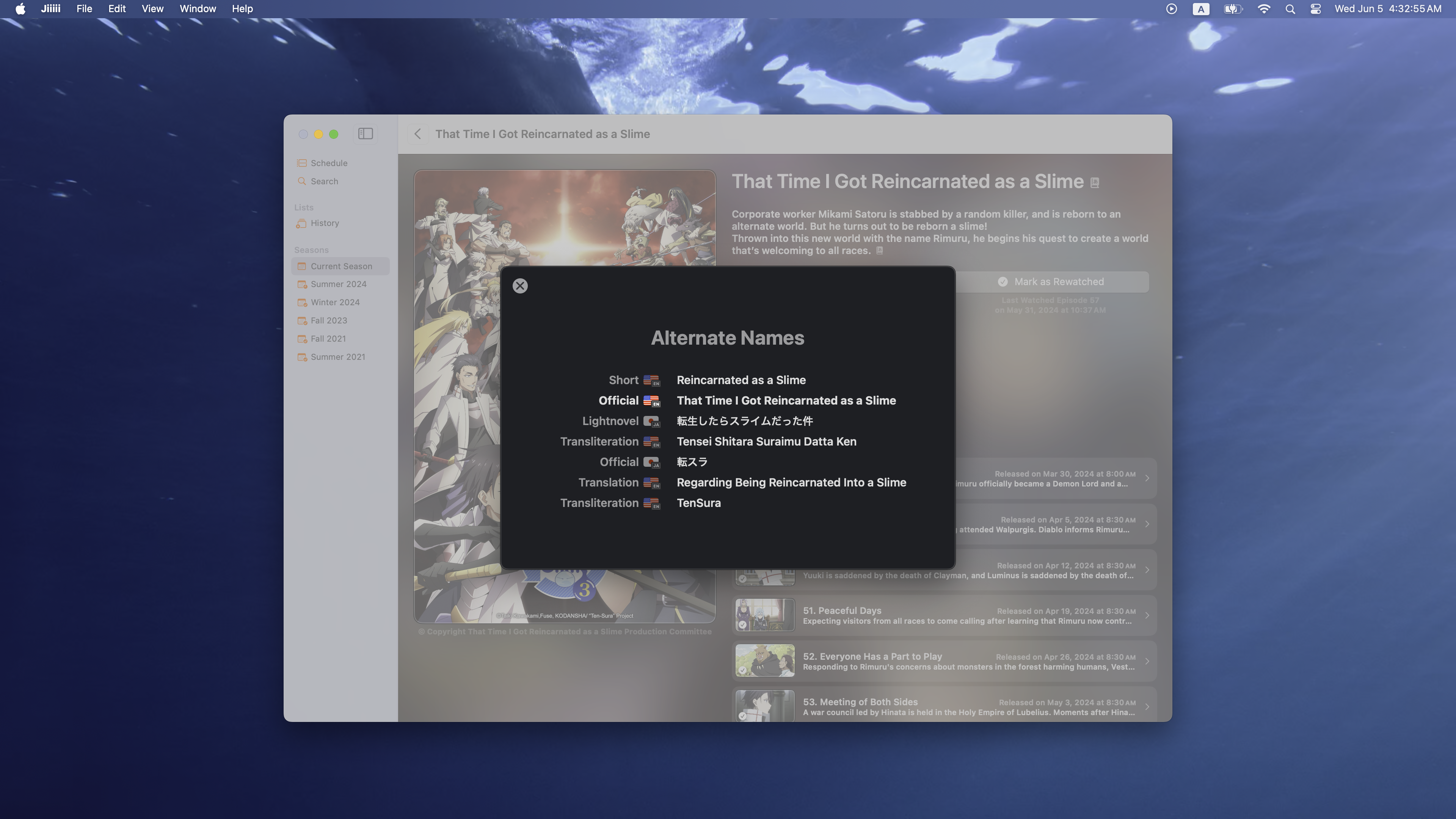Open the History list icon

click(x=302, y=223)
